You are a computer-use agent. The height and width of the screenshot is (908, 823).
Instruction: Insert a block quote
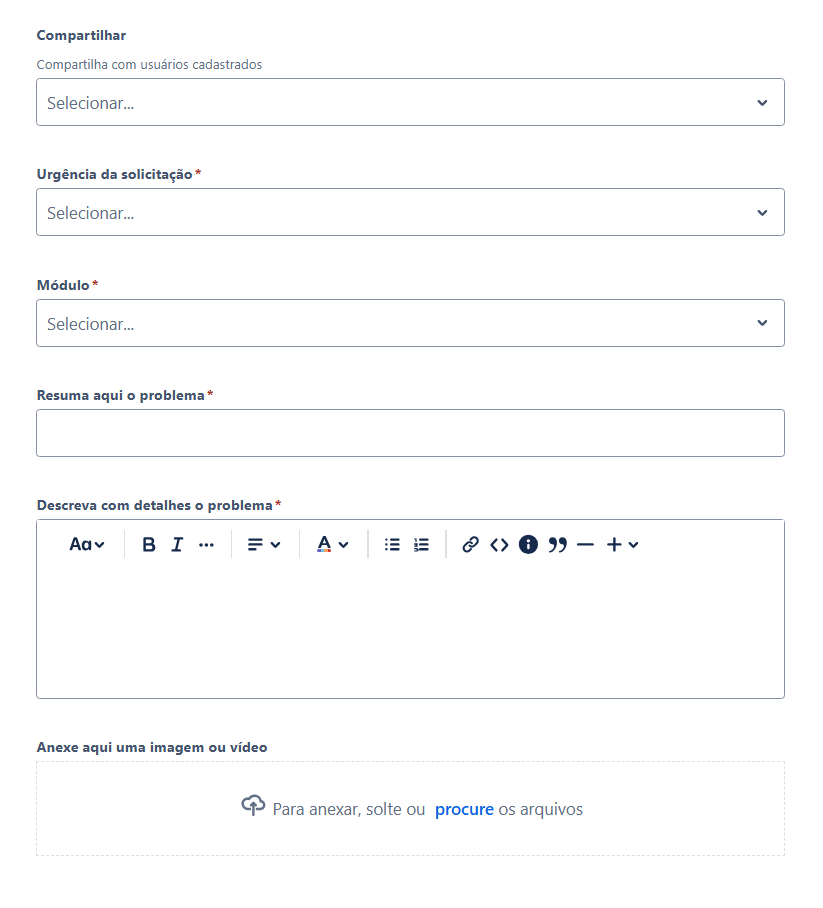(x=557, y=544)
